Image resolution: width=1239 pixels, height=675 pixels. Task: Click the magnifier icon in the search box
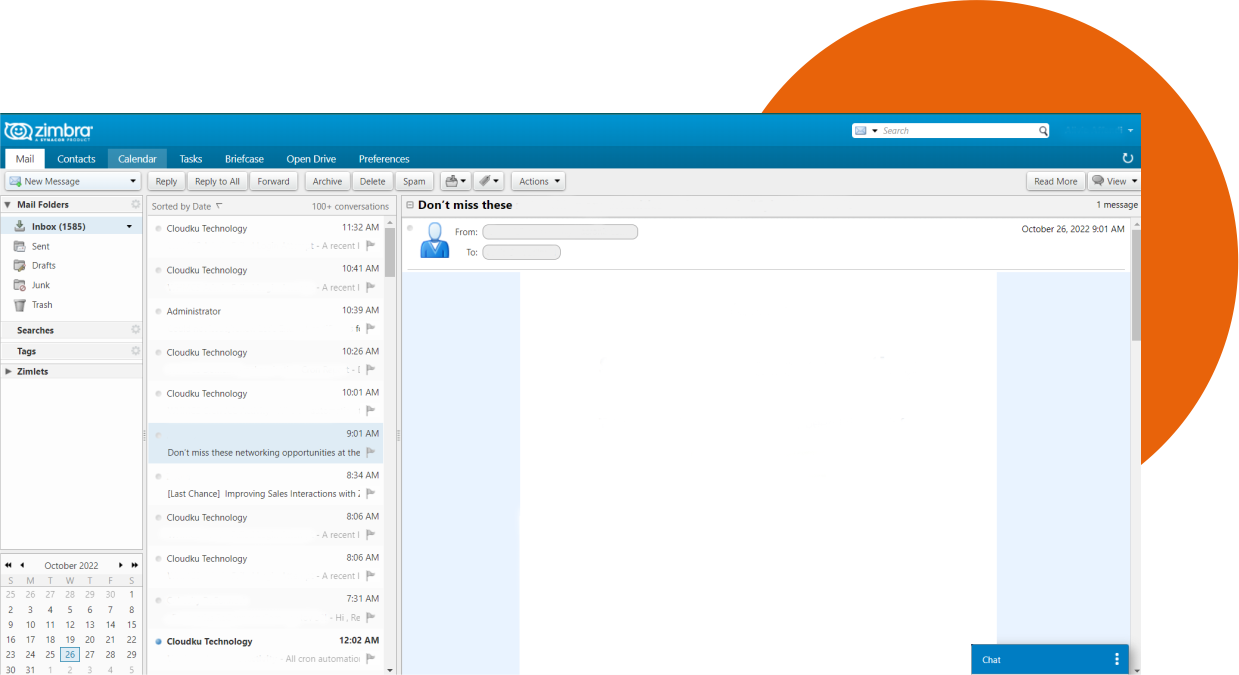pos(1043,131)
